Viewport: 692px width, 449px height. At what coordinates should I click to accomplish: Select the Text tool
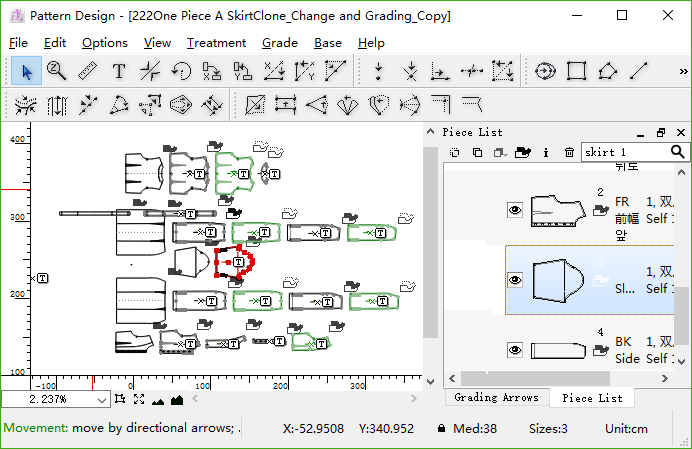[118, 71]
